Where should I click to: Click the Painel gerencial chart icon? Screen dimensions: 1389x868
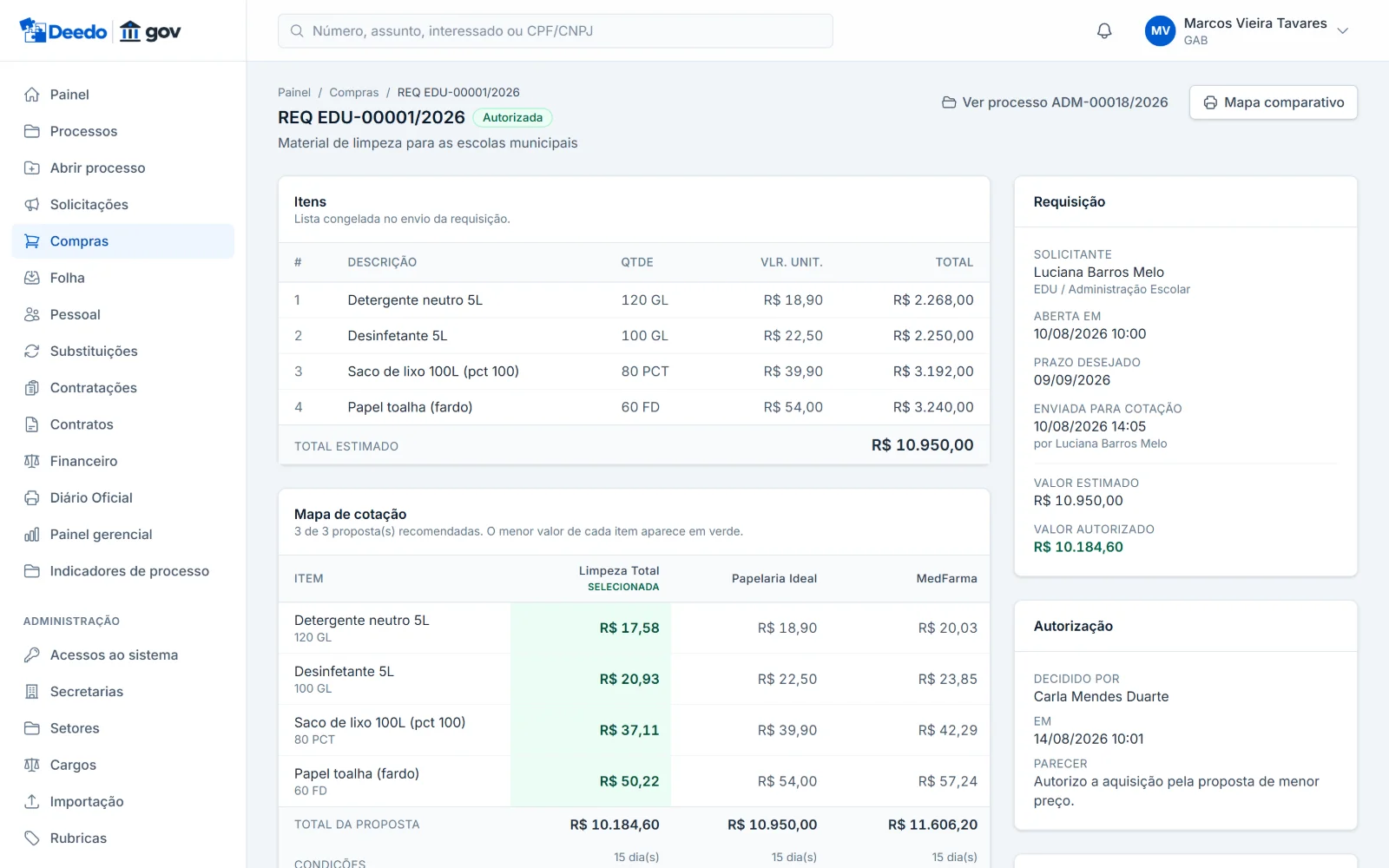[x=32, y=535]
